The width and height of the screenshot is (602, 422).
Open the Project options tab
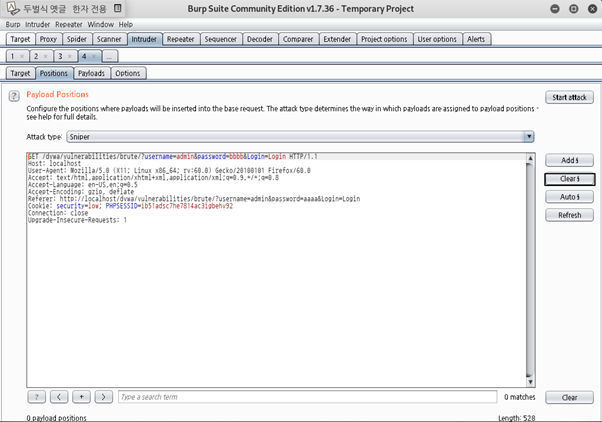384,39
